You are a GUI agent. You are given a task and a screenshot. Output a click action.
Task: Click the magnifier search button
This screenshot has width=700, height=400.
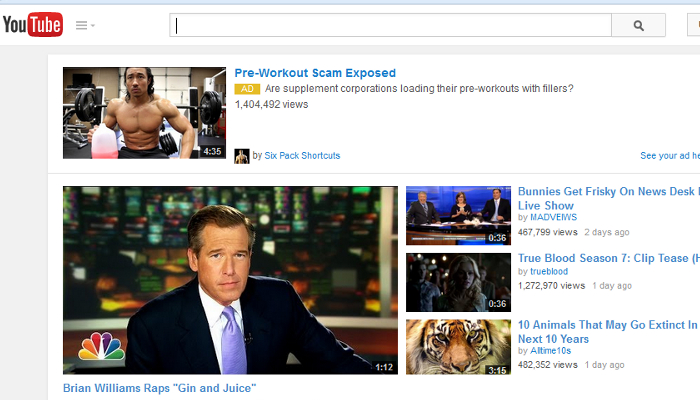pos(638,25)
